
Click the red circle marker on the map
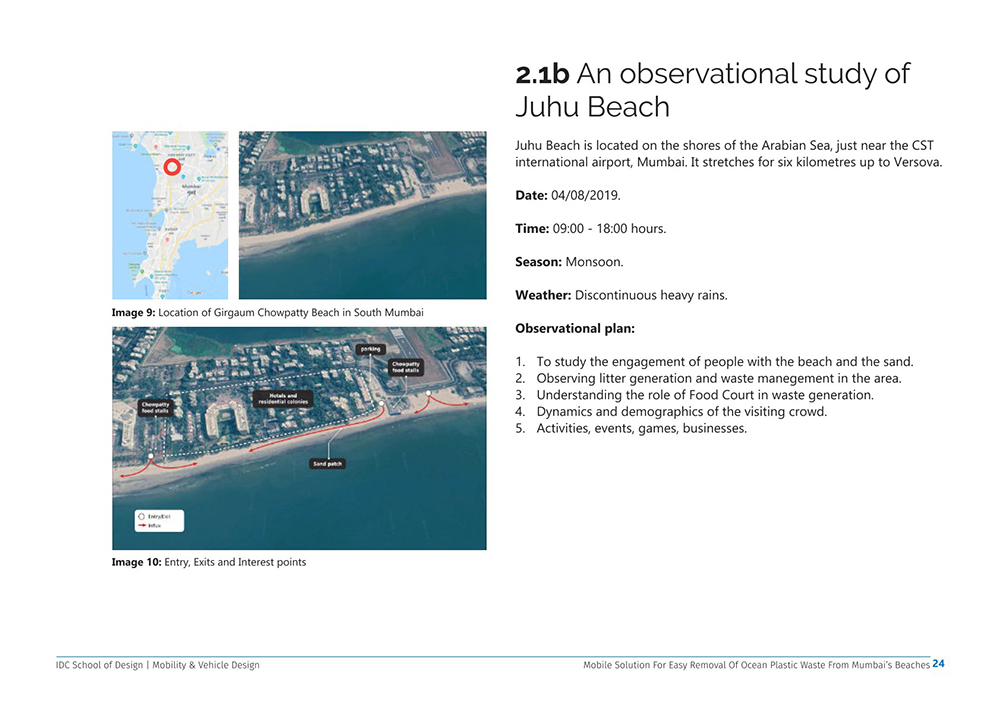coord(171,168)
